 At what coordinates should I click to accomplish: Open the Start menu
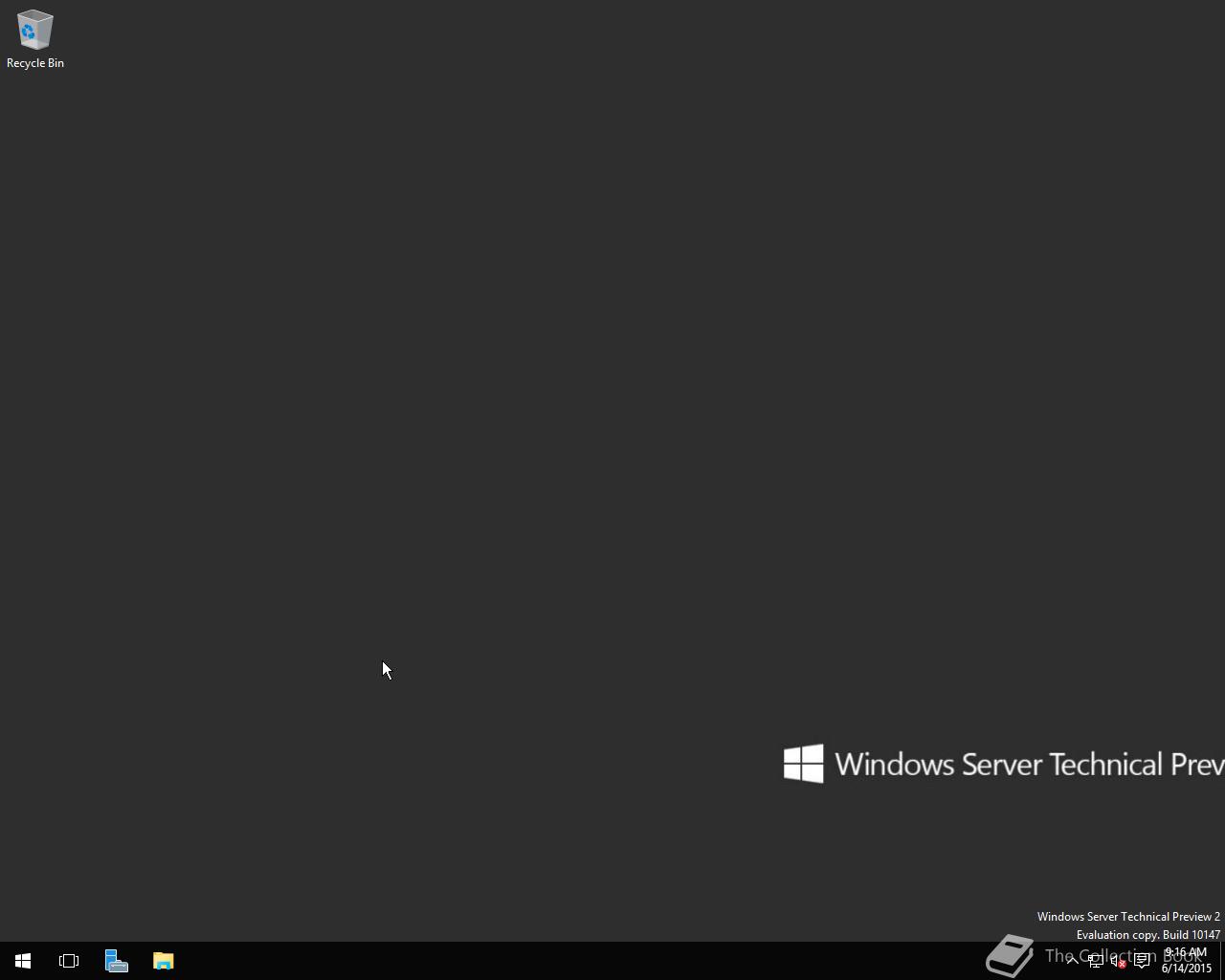coord(23,961)
